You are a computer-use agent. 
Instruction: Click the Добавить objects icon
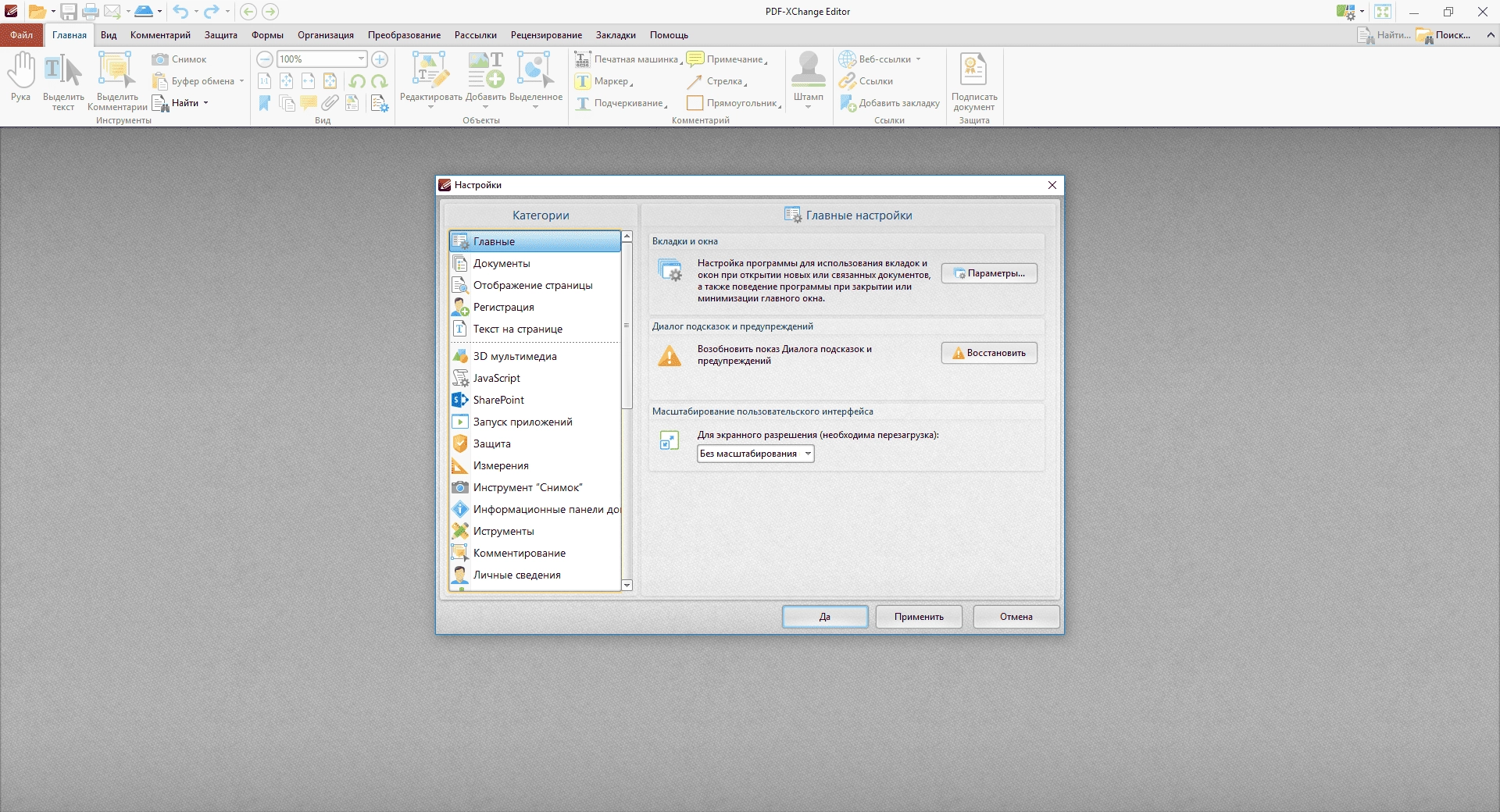(x=485, y=79)
